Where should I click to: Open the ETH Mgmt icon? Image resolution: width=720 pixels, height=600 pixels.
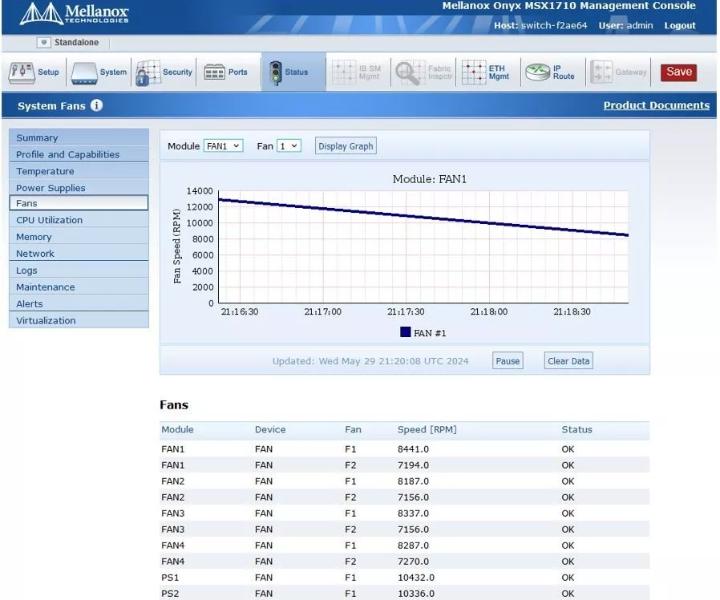(473, 73)
